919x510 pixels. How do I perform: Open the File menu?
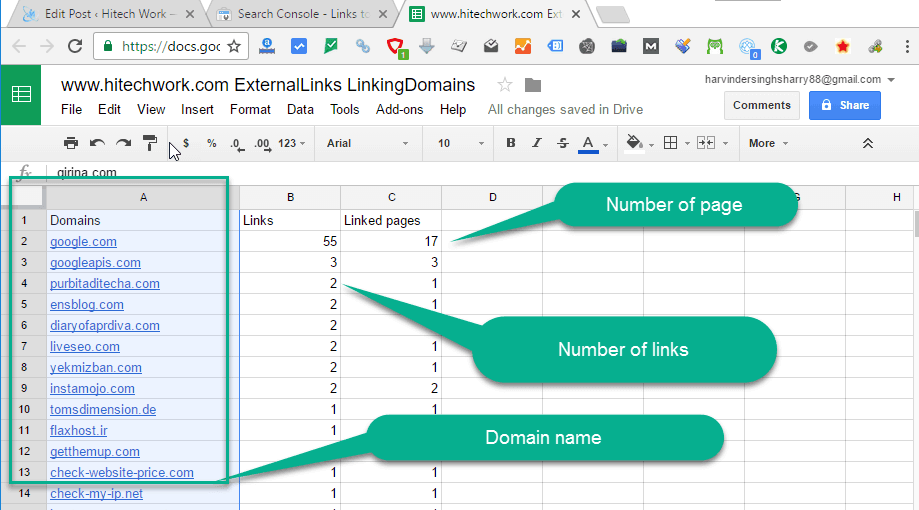point(72,110)
